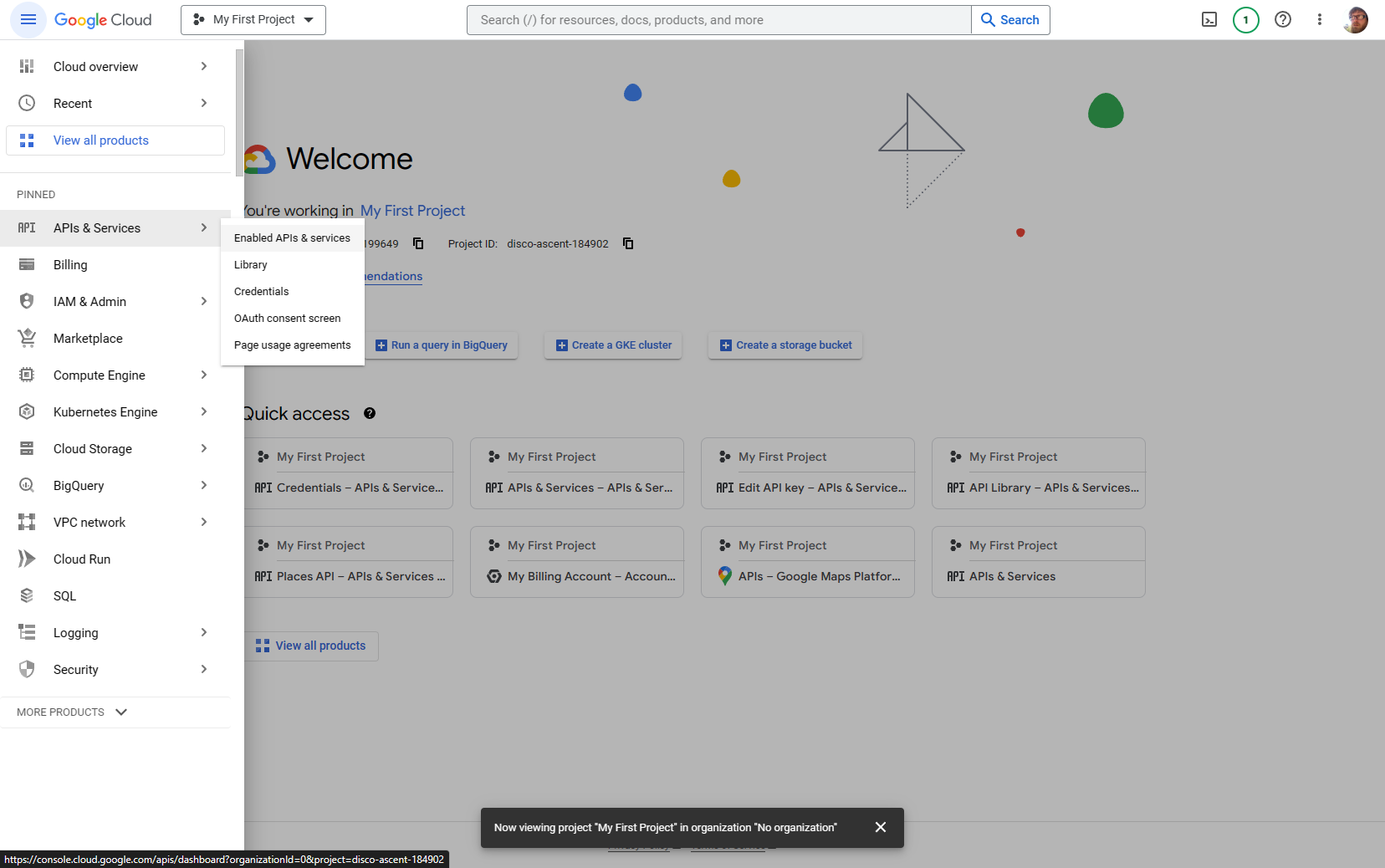Copy the project ID to clipboard

click(x=628, y=243)
